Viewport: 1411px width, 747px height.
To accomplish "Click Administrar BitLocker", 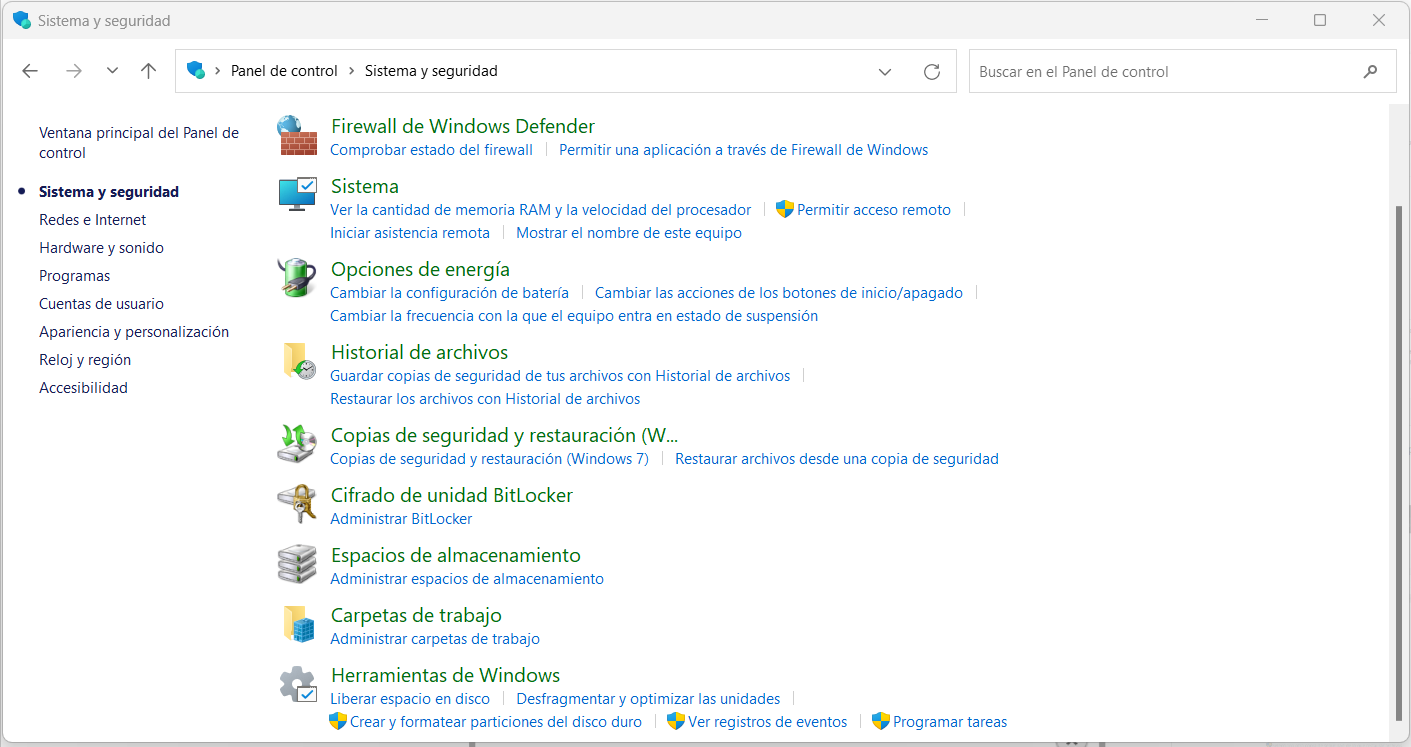I will point(401,518).
